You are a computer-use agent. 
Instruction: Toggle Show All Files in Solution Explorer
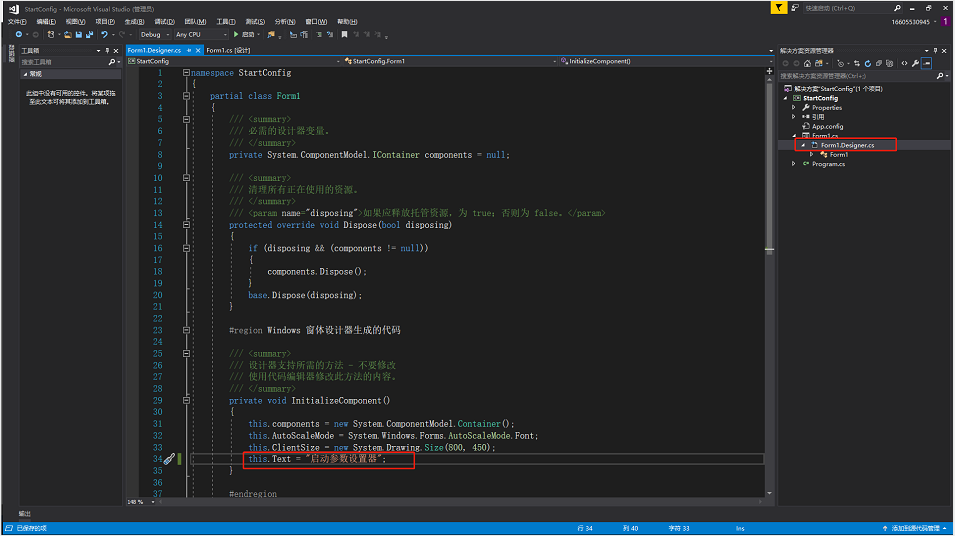pyautogui.click(x=889, y=63)
